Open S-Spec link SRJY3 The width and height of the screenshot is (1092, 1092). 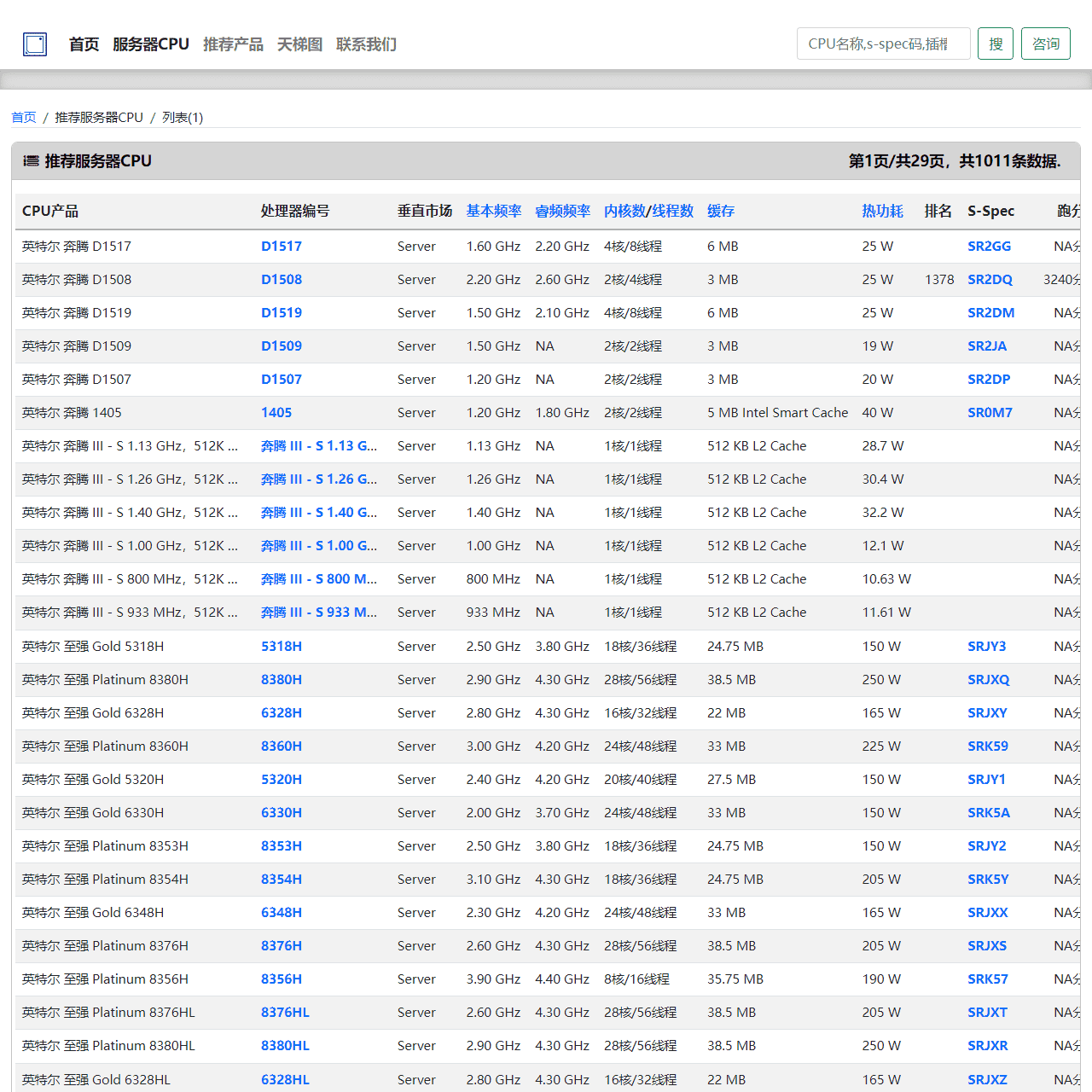pos(987,646)
